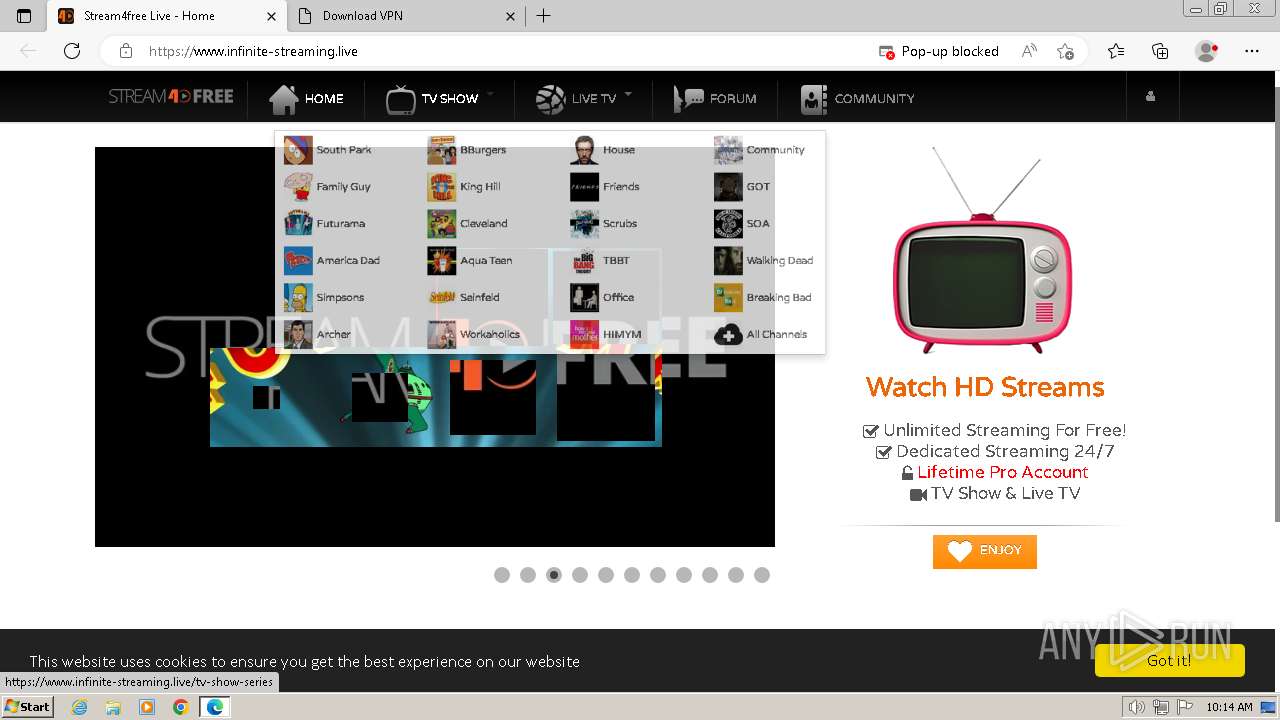
Task: Click the ENJOY button
Action: 985,551
